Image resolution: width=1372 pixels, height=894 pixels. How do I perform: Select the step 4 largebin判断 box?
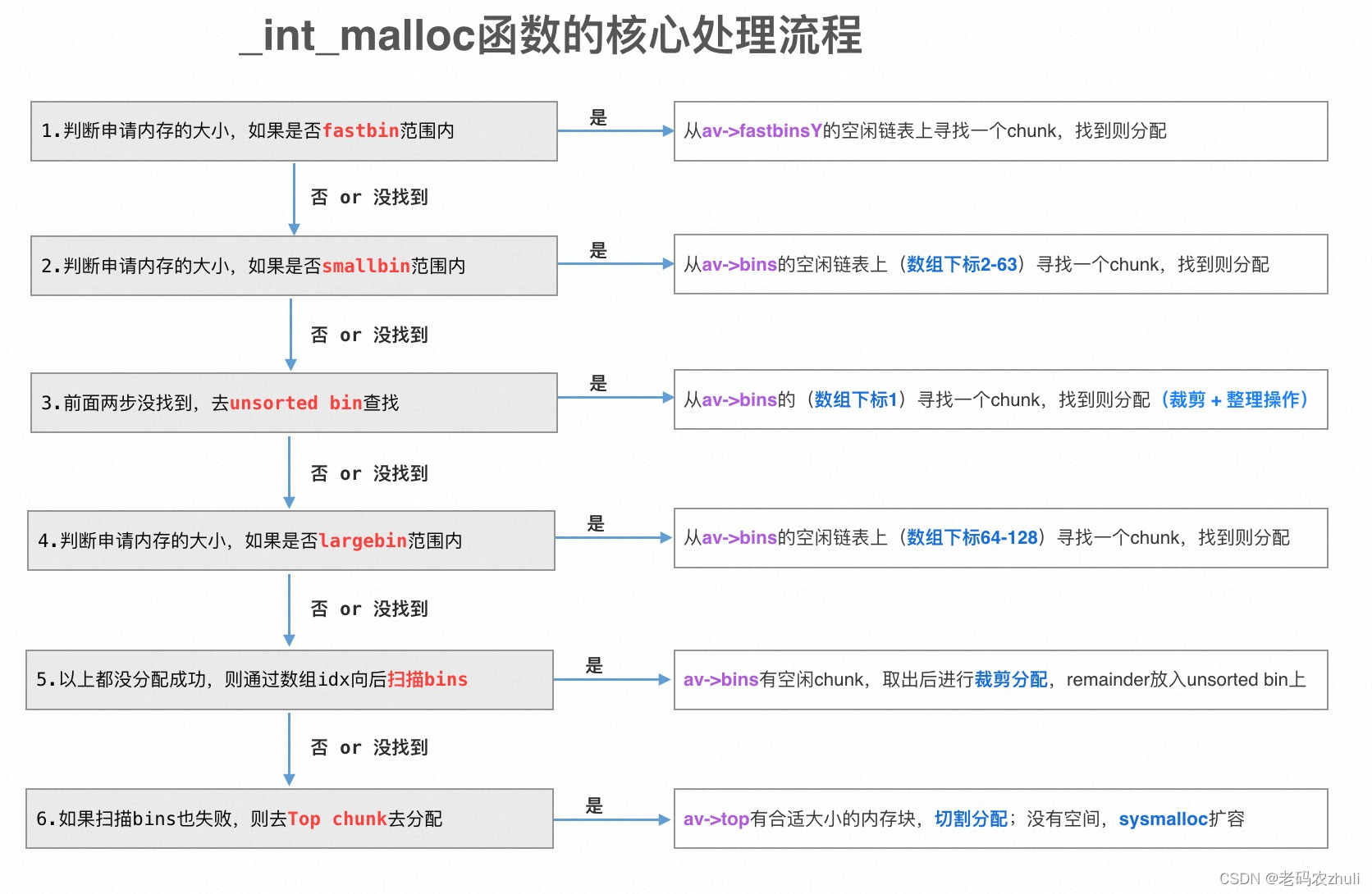(x=291, y=540)
